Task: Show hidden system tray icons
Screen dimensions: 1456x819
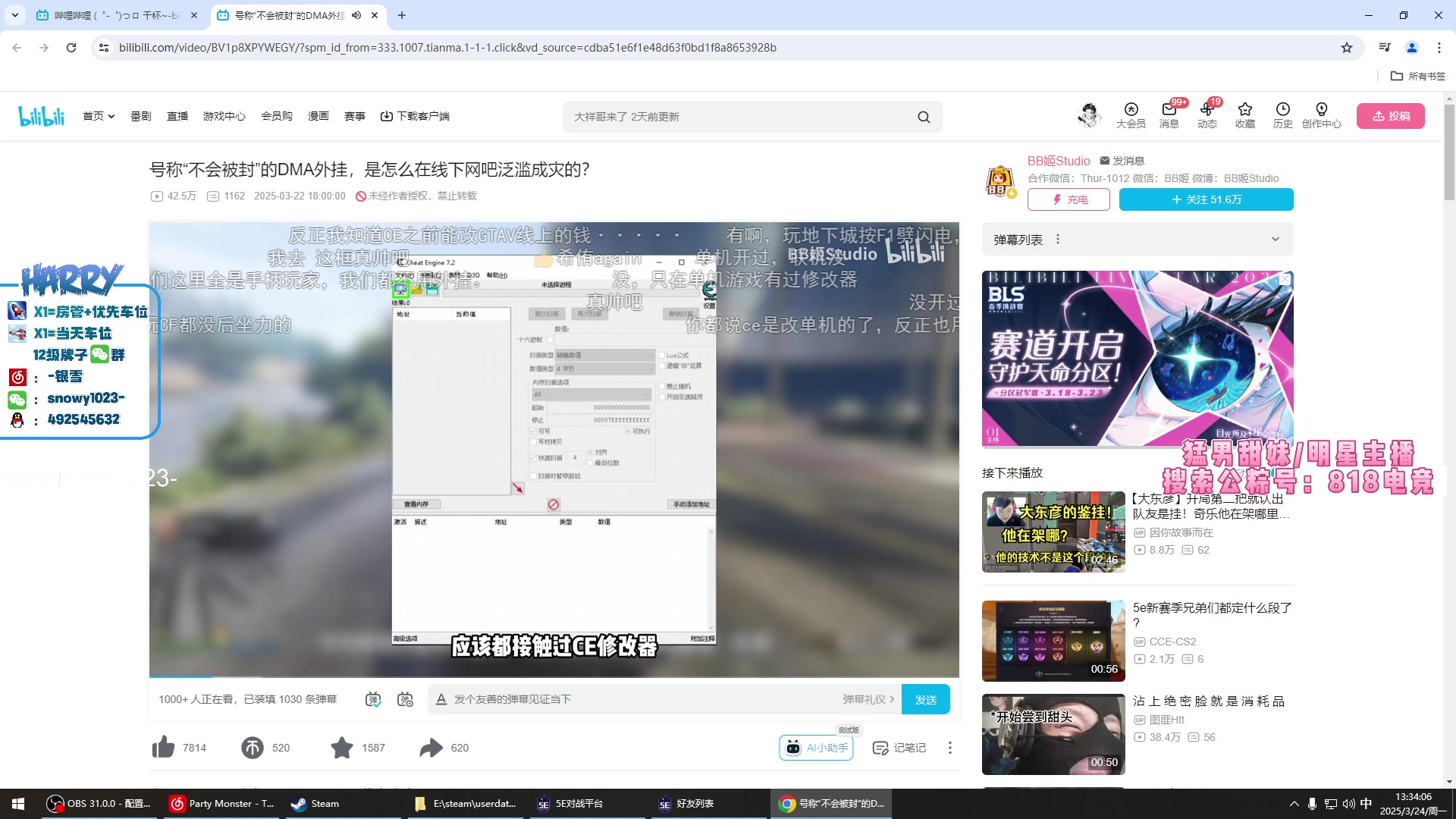Action: (x=1294, y=804)
